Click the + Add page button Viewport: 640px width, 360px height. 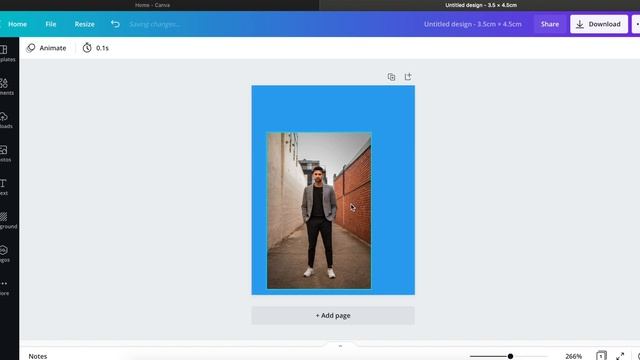tap(333, 316)
